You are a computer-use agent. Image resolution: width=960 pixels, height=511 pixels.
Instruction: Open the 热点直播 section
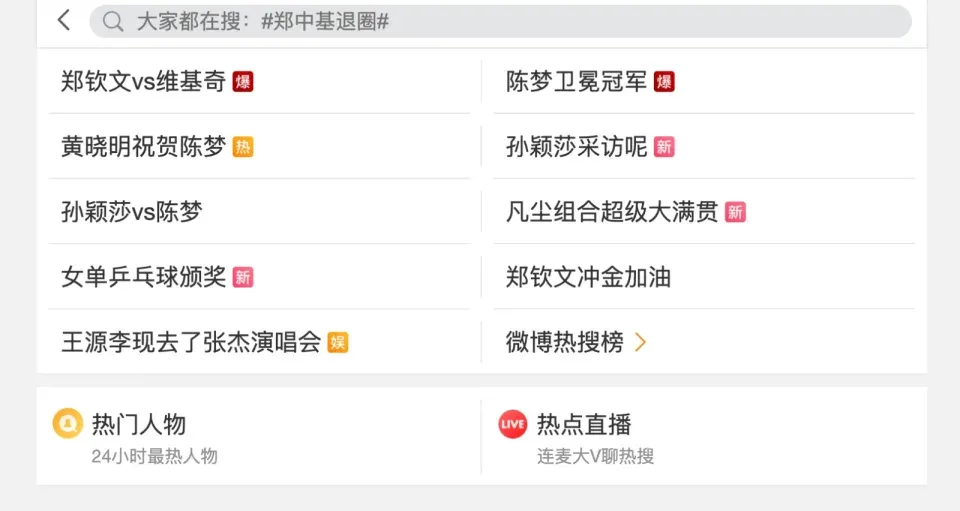pyautogui.click(x=584, y=424)
